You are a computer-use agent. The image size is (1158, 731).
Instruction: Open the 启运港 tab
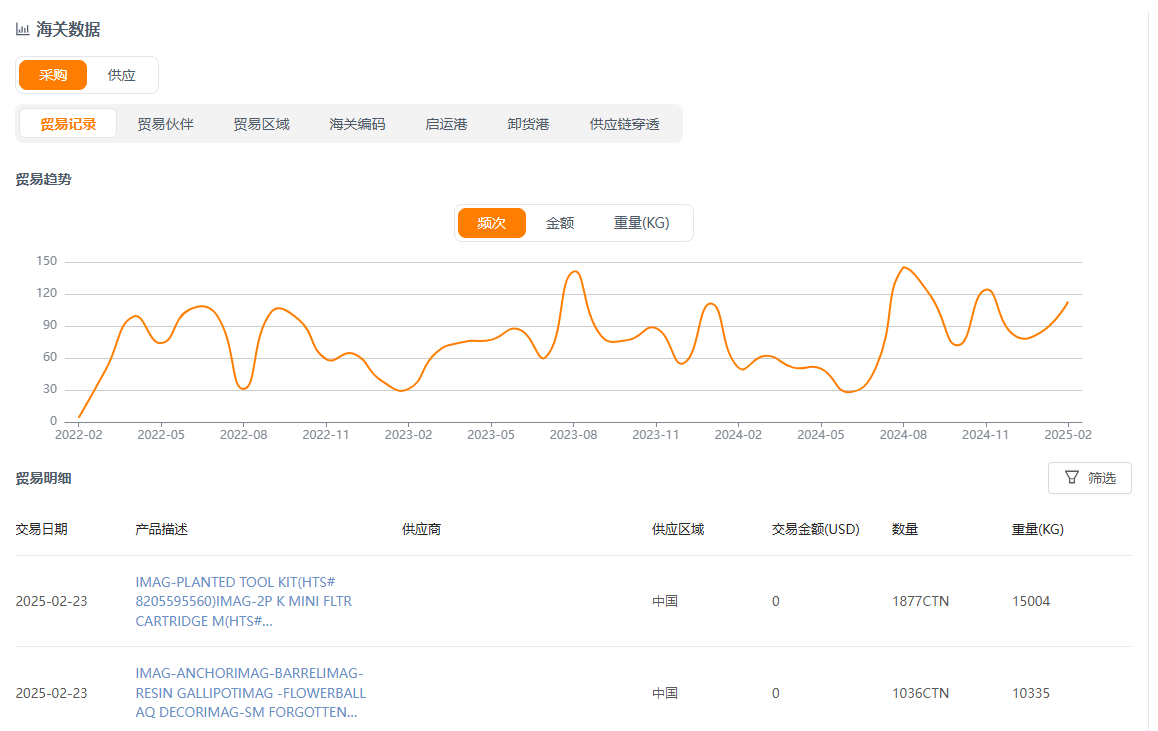(x=446, y=124)
